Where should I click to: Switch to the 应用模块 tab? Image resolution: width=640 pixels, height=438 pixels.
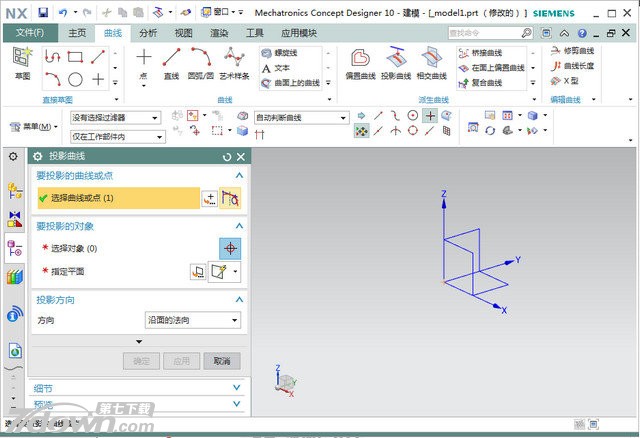click(299, 33)
